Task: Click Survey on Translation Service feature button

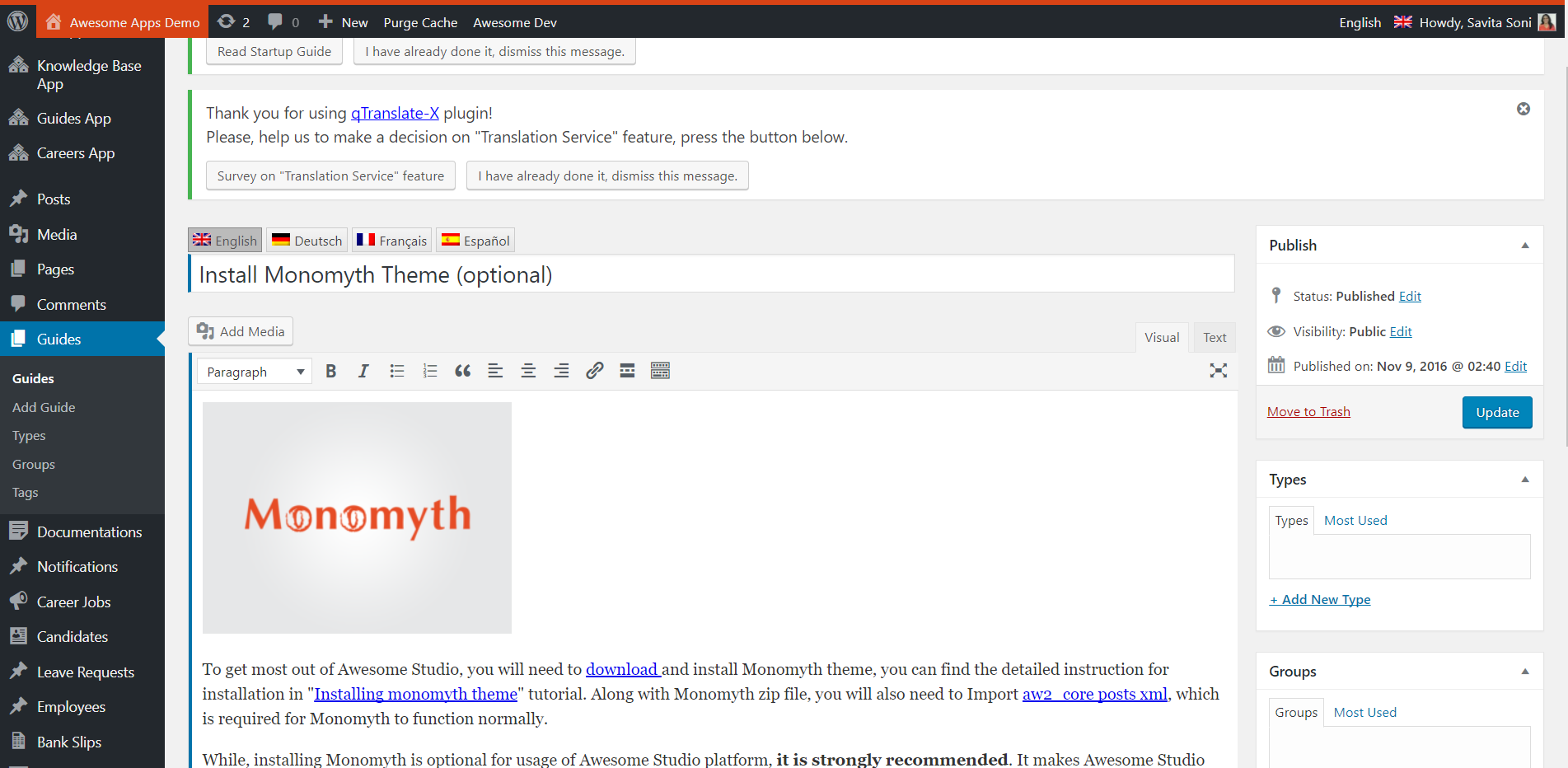Action: click(330, 176)
